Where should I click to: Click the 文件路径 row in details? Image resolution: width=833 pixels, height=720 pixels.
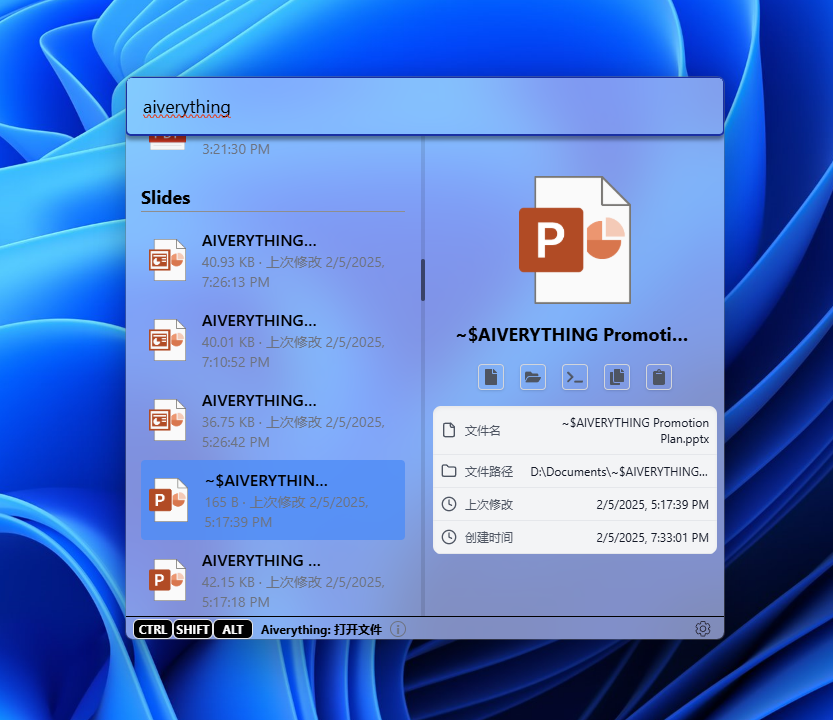pos(575,471)
